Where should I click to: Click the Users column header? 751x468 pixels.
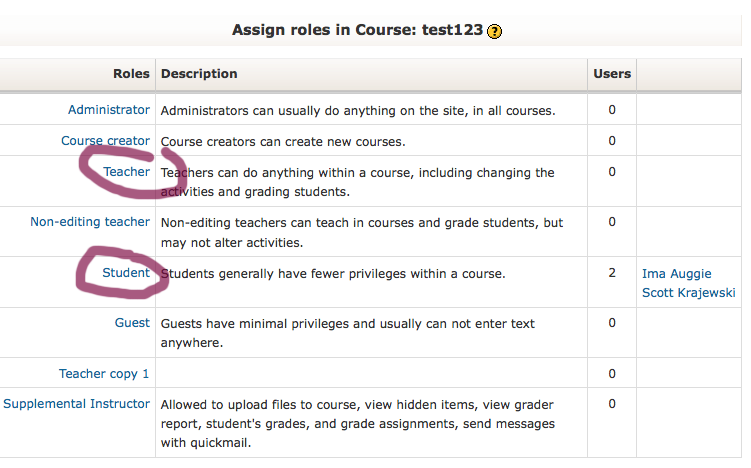(x=612, y=74)
